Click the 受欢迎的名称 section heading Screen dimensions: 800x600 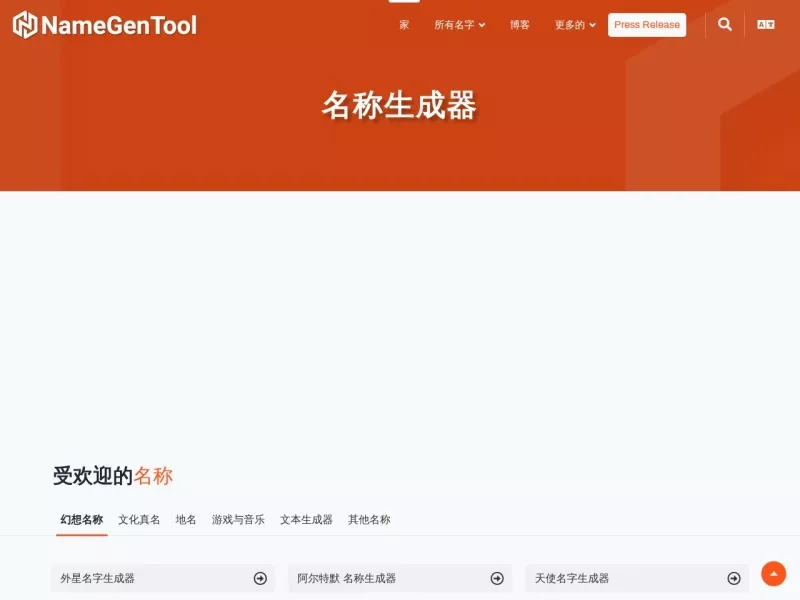click(113, 476)
